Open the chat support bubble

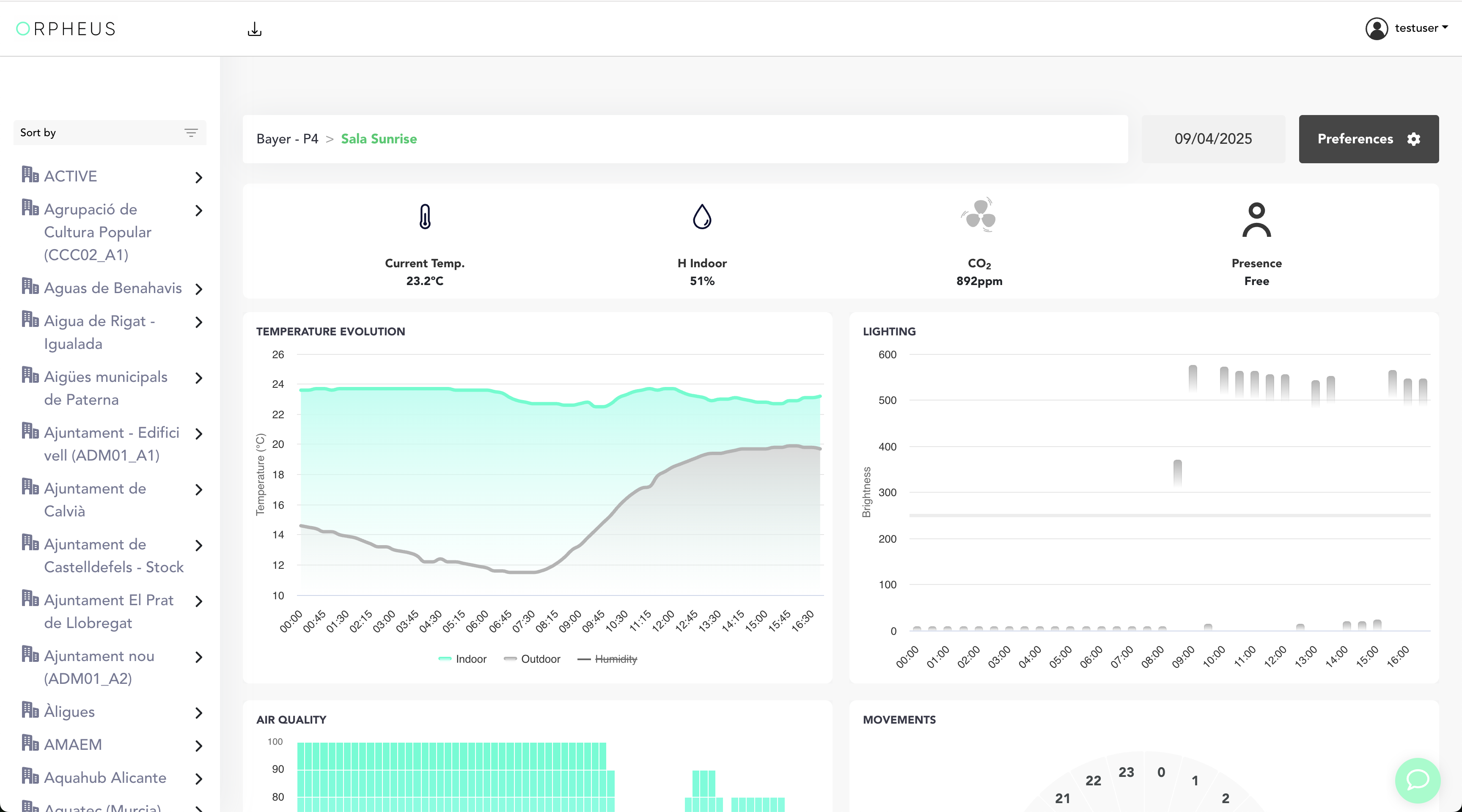coord(1417,780)
